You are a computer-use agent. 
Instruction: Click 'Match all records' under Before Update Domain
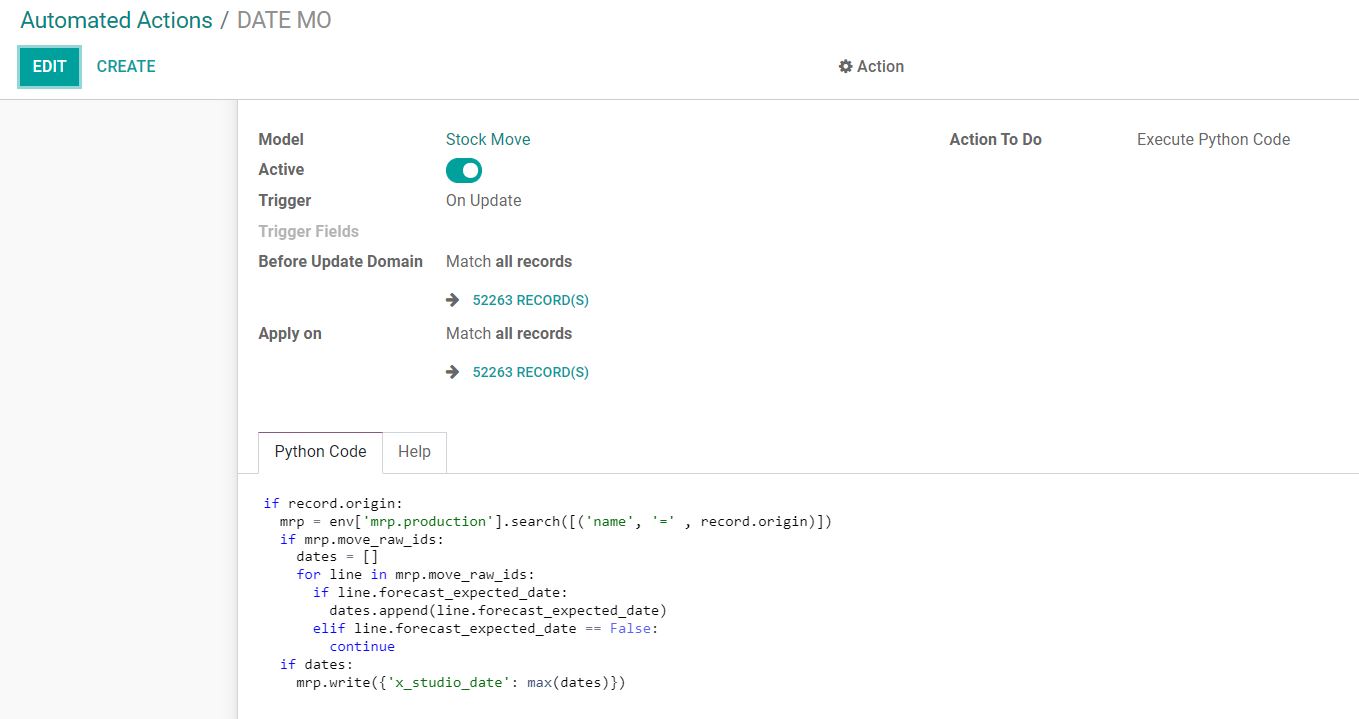tap(509, 262)
